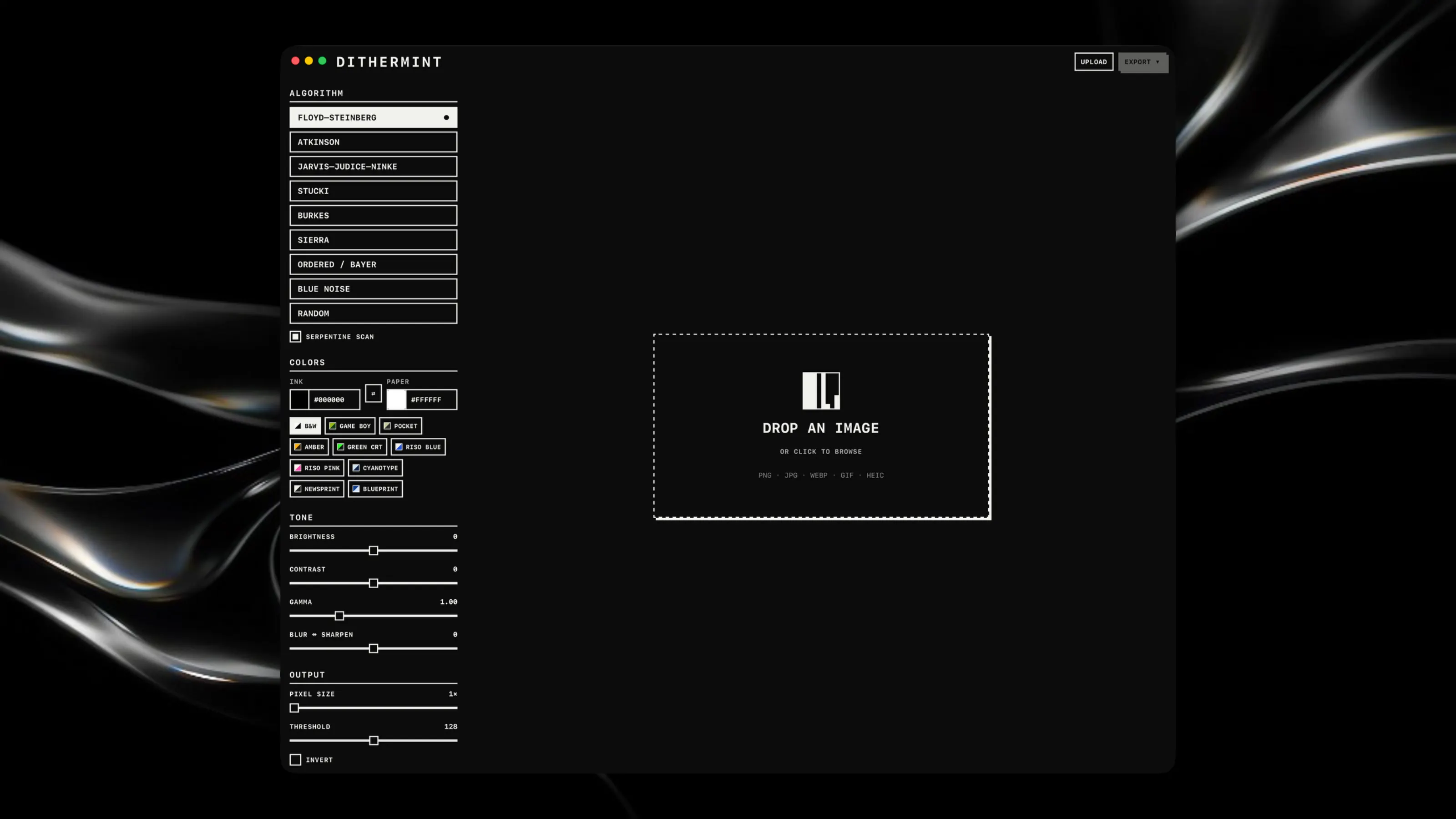Screen dimensions: 1456x819
Task: Click the Threshold slider handle
Action: pyautogui.click(x=374, y=740)
